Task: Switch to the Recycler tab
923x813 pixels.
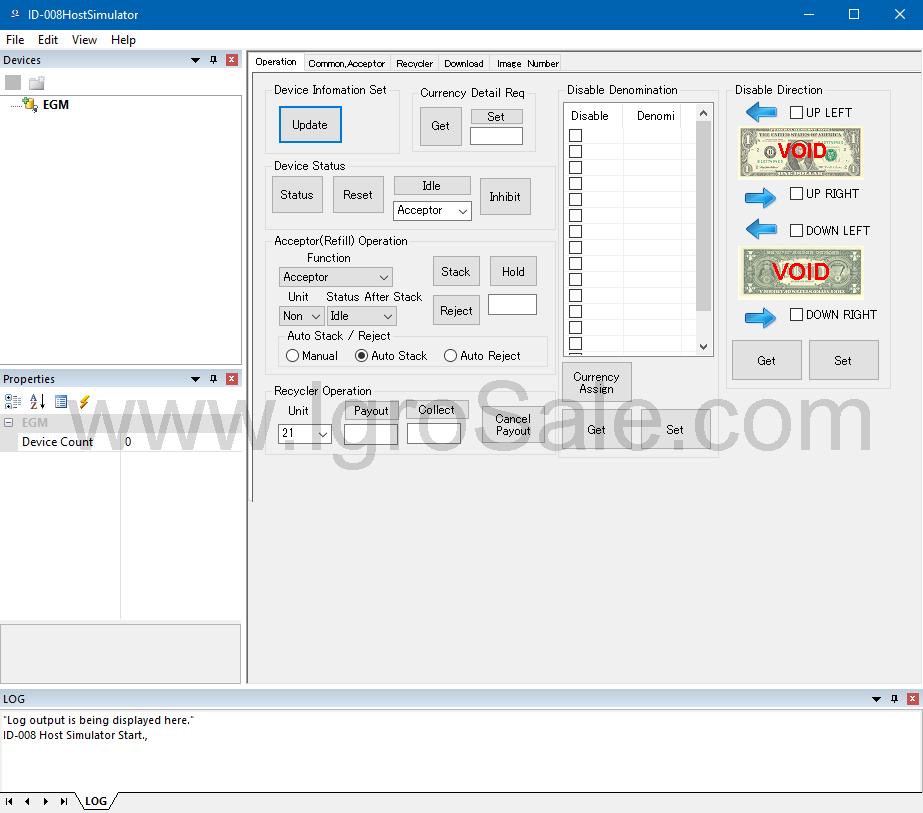Action: 414,63
